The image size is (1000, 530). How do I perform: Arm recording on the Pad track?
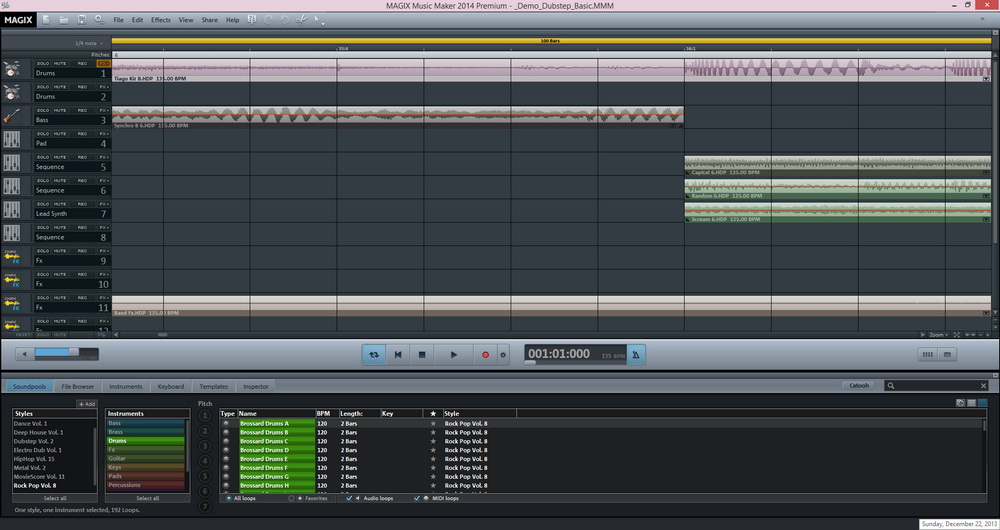(82, 134)
